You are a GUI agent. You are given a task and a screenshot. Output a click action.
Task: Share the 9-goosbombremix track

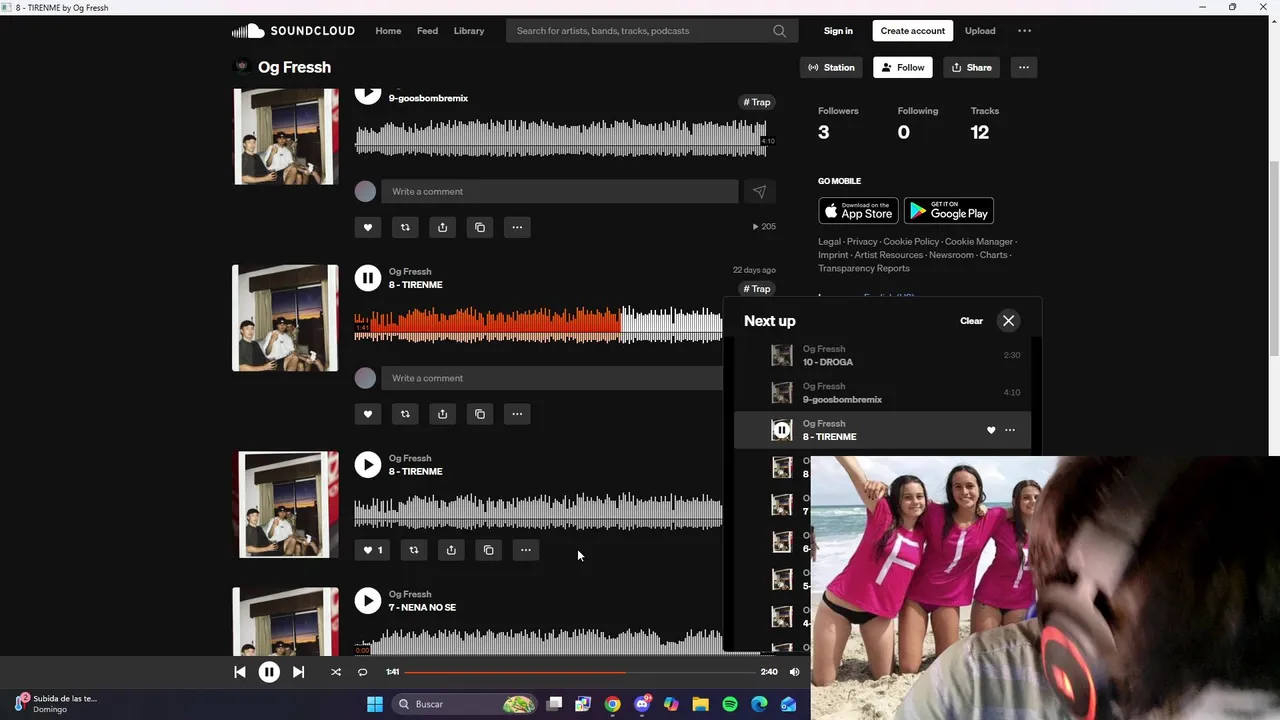click(x=442, y=227)
